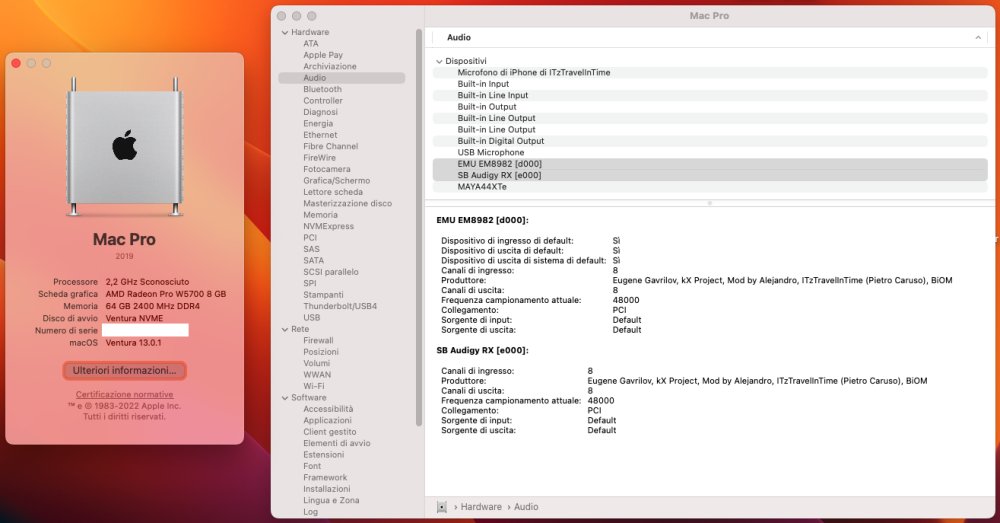Select Memoria in the sidebar

320,216
